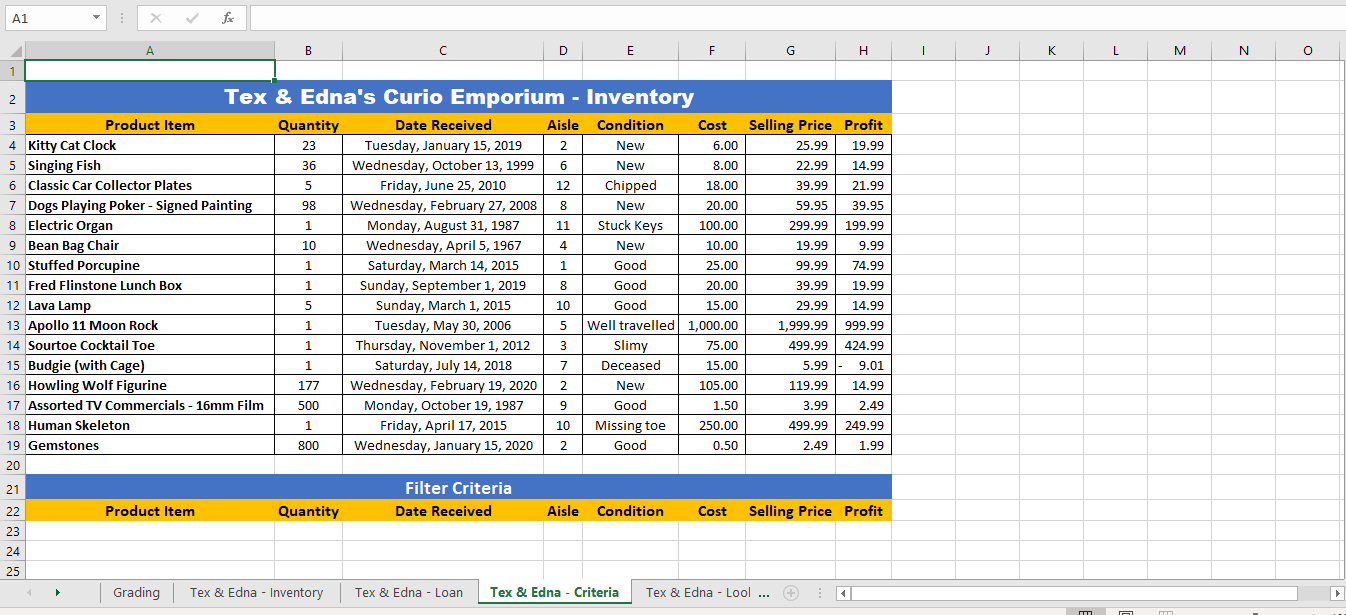Select the Tex & Edna - Loan tab
Screen dimensions: 1346x615
coord(409,592)
